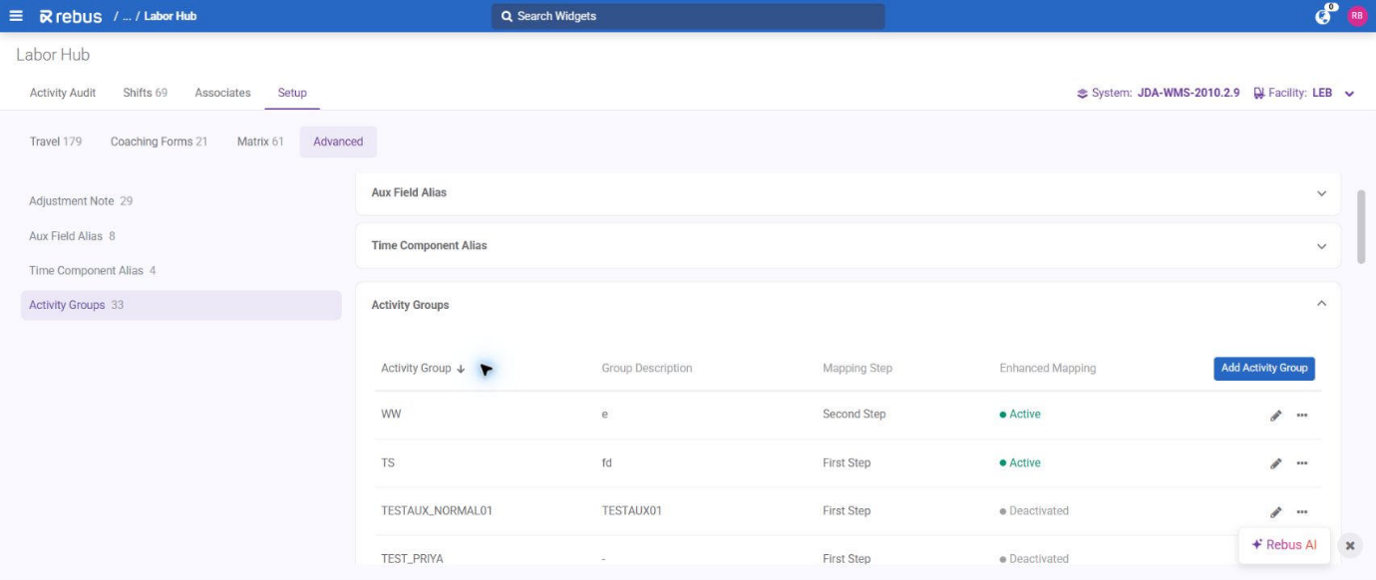Click the WW activity group cell

coord(391,414)
